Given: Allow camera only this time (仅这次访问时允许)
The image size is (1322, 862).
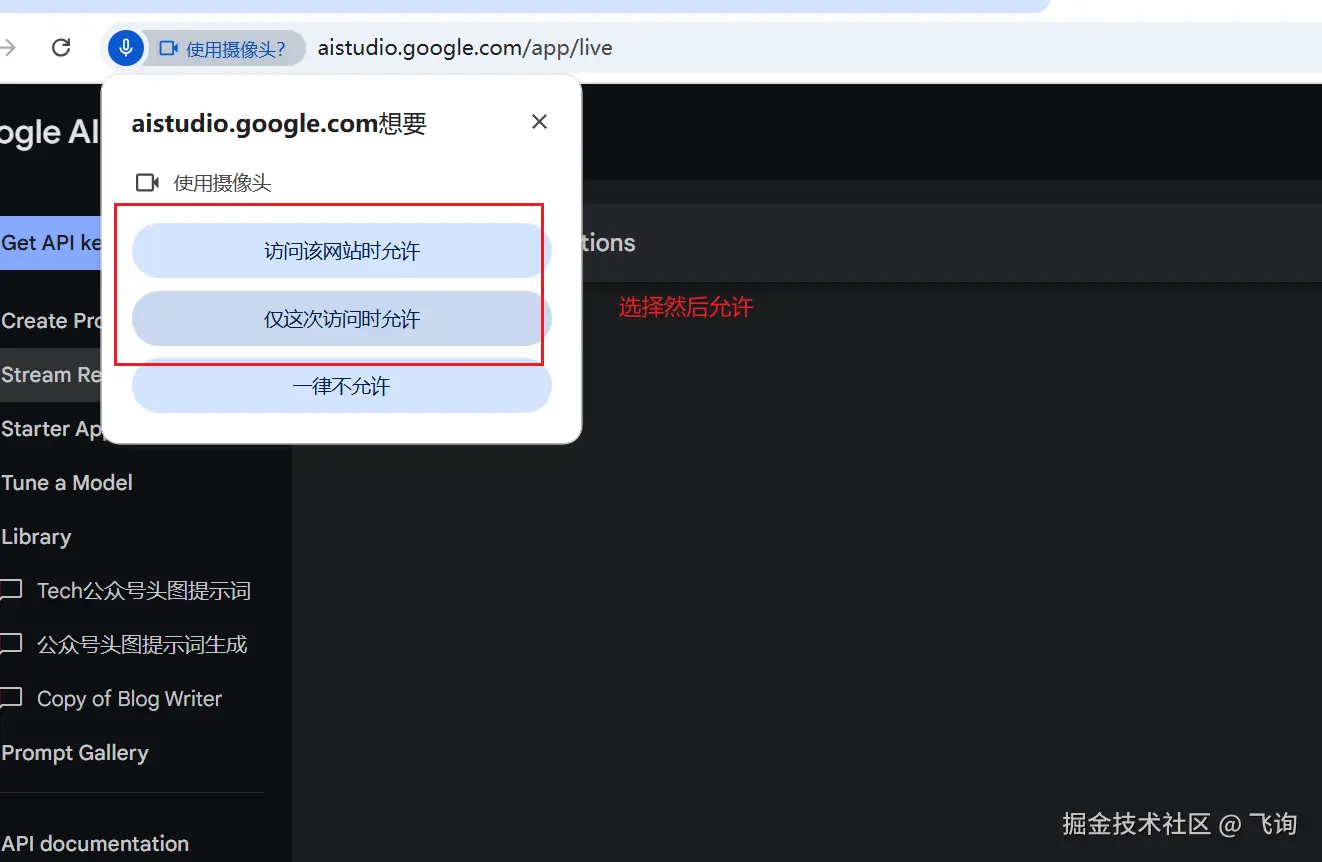Looking at the screenshot, I should (342, 319).
